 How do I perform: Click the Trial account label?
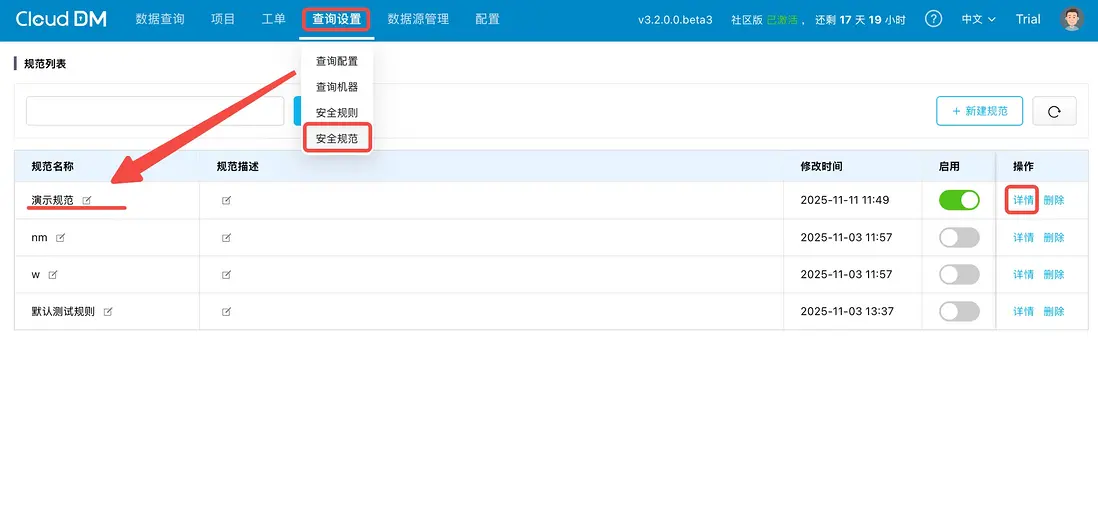coord(1028,20)
